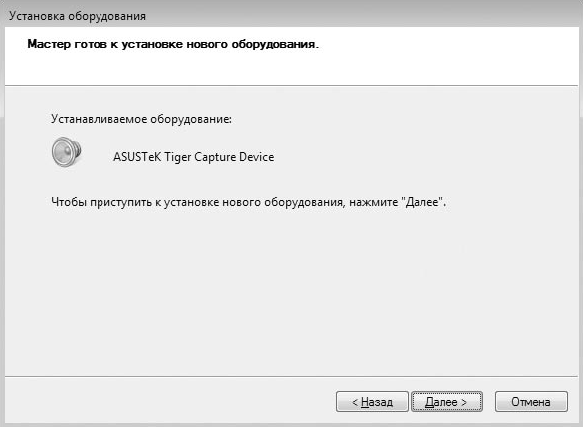Click the "Tiger Capture" text in device name
The image size is (583, 427).
[200, 157]
